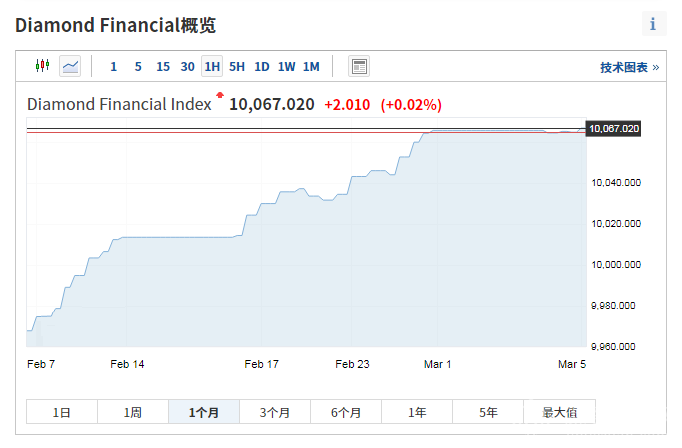
Task: Set interval to 1M
Action: click(312, 67)
